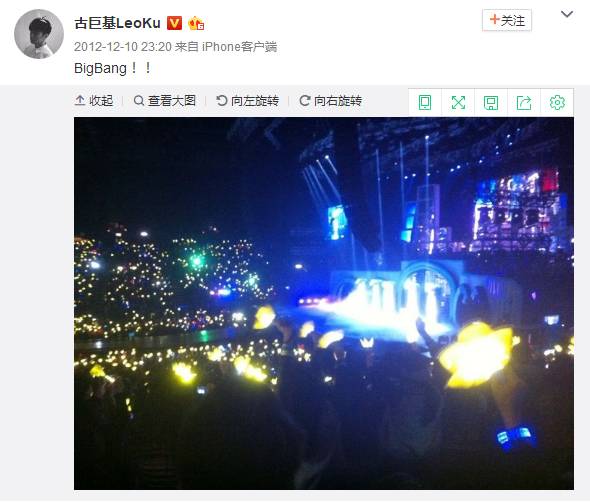Click the green phone/mobile view icon
This screenshot has height=502, width=590.
coord(425,102)
